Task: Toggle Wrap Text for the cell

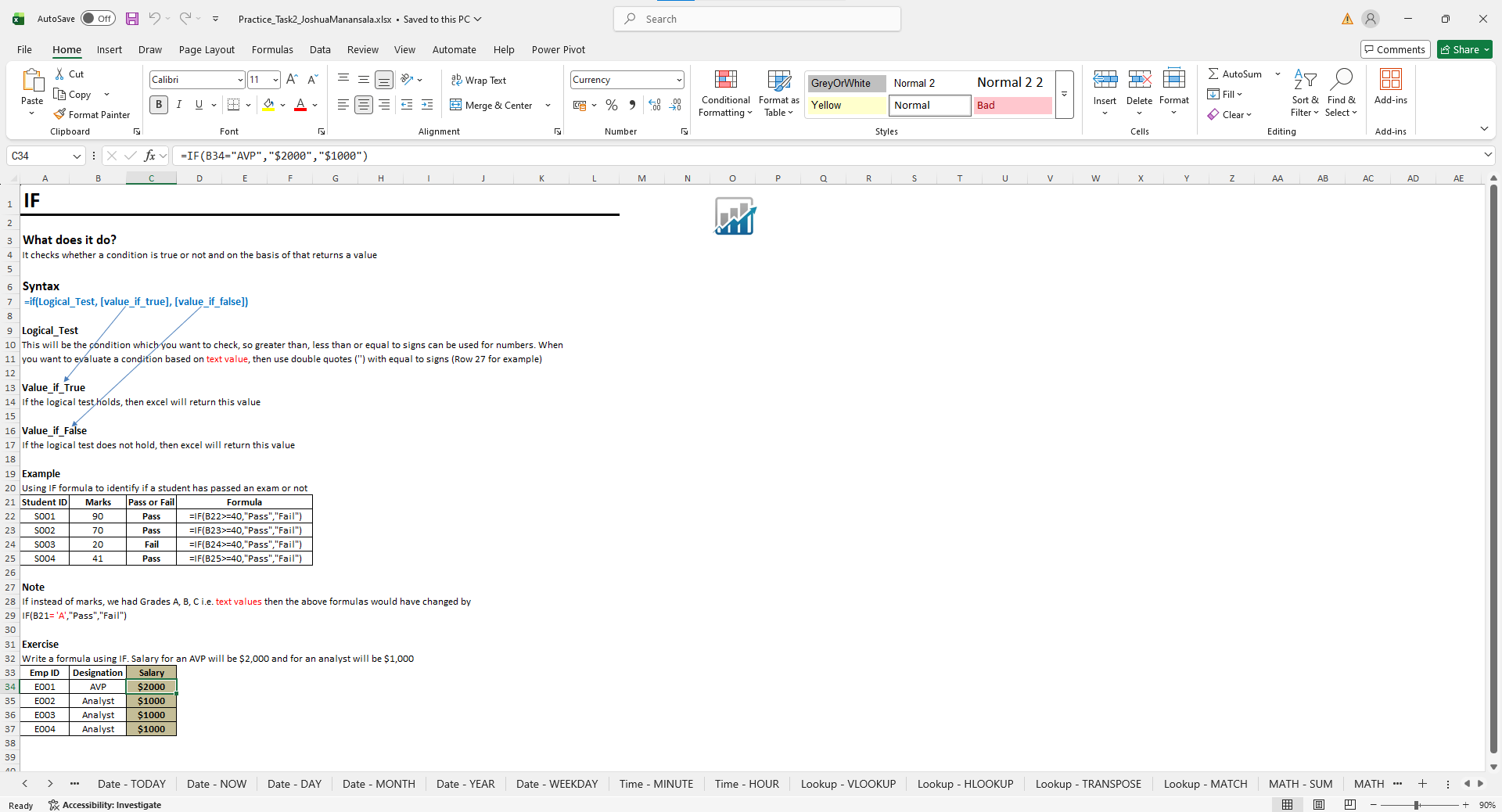Action: point(479,80)
